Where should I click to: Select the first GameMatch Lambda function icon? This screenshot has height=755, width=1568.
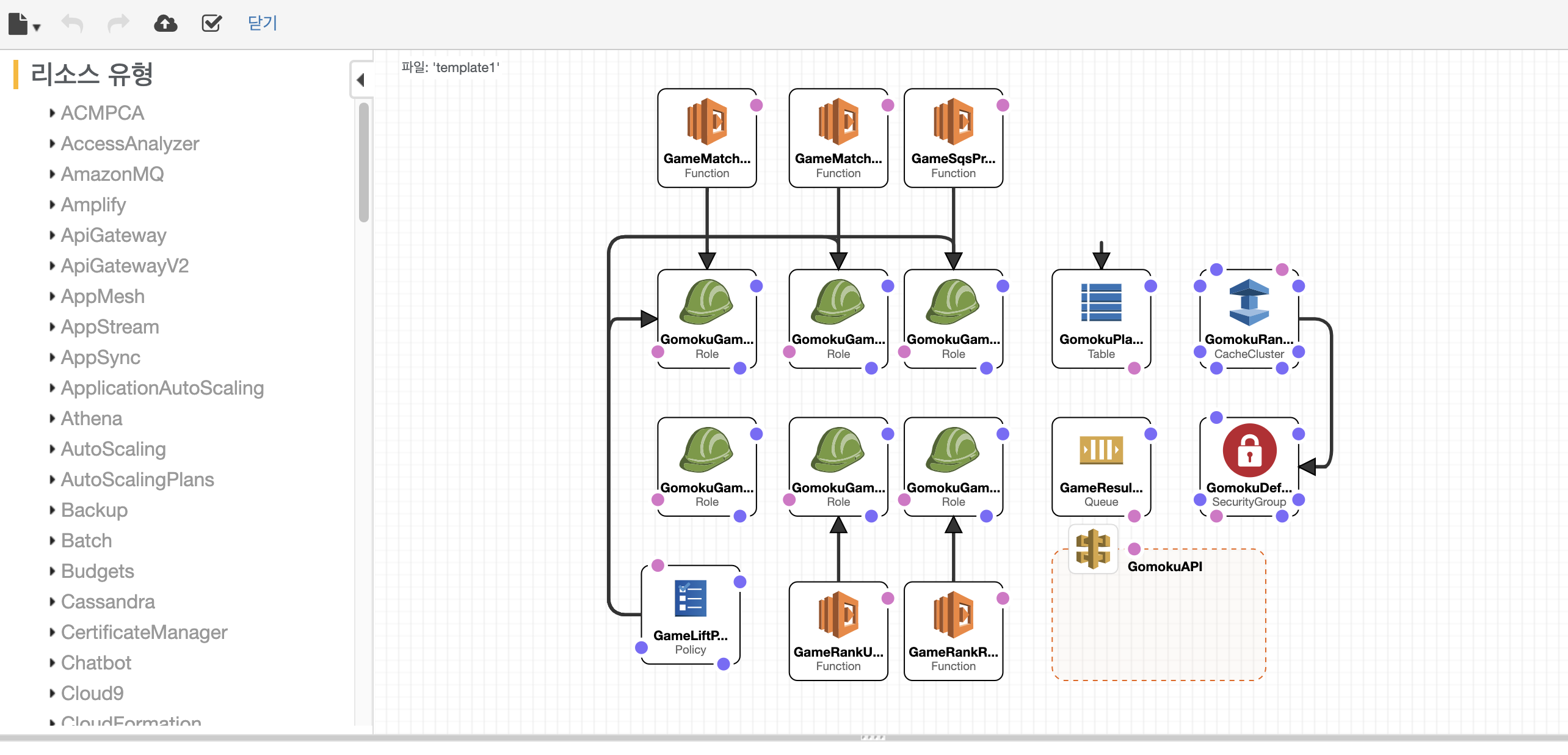click(707, 121)
